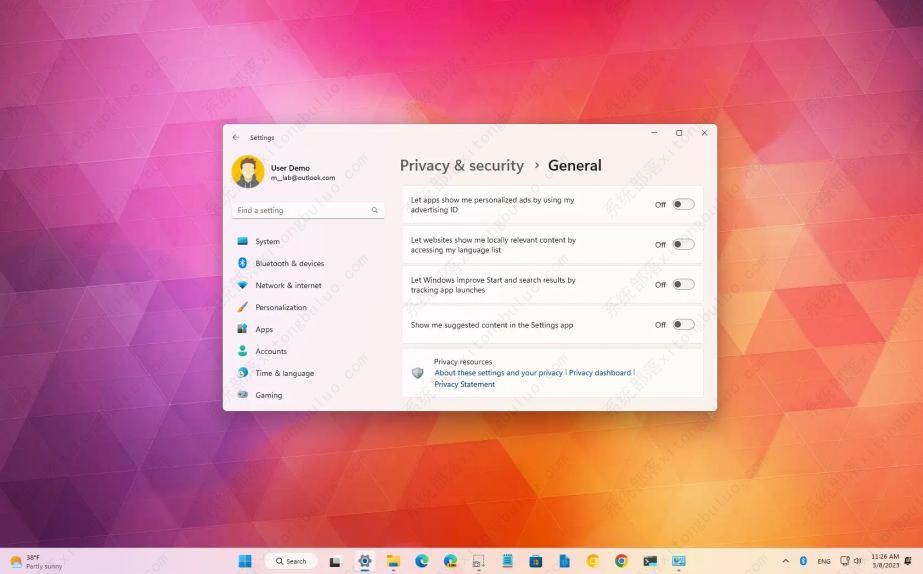Image resolution: width=923 pixels, height=574 pixels.
Task: Open Windows Start menu
Action: coord(245,561)
